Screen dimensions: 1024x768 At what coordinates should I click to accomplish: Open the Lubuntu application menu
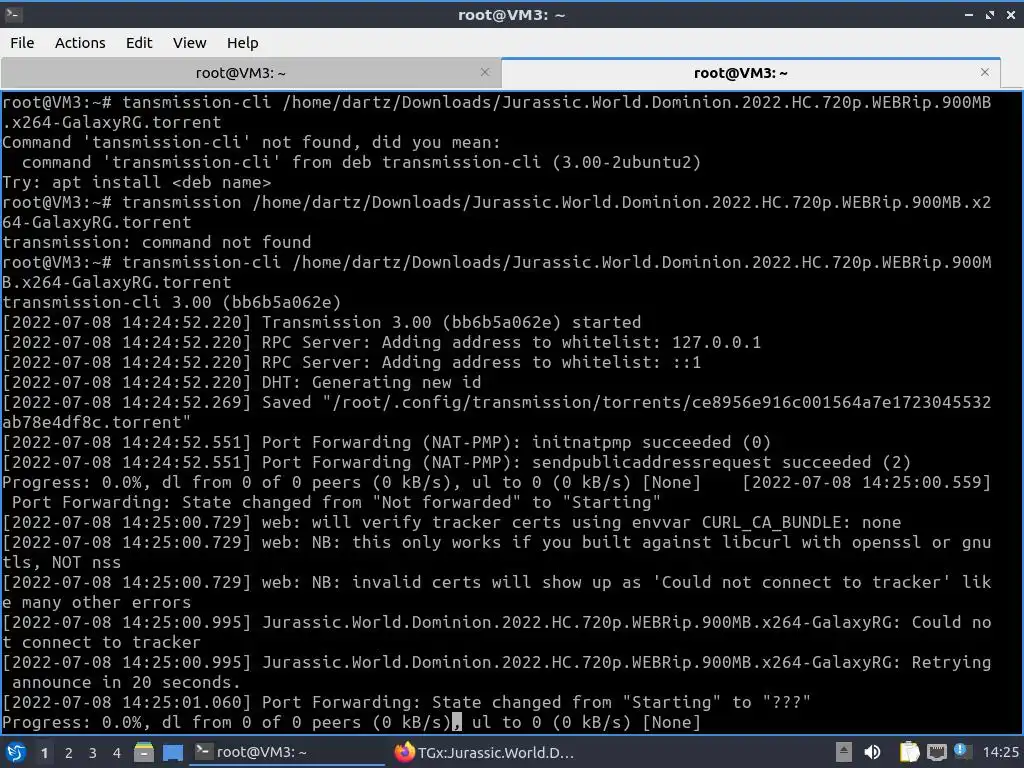pos(16,752)
